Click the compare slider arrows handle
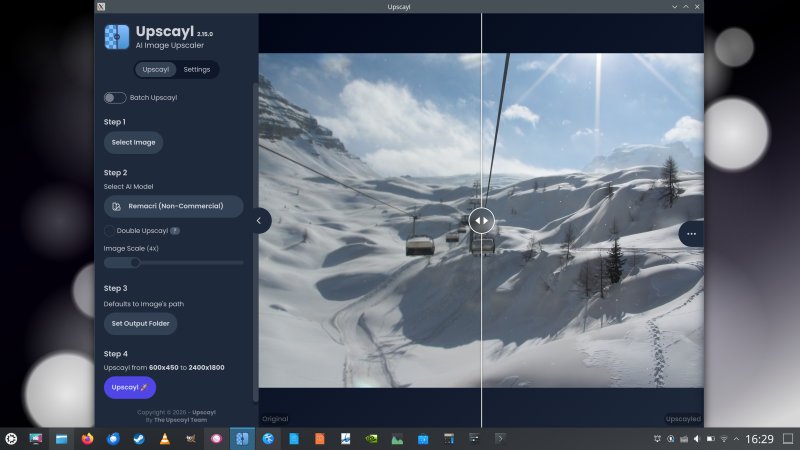Viewport: 800px width, 450px height. click(481, 220)
